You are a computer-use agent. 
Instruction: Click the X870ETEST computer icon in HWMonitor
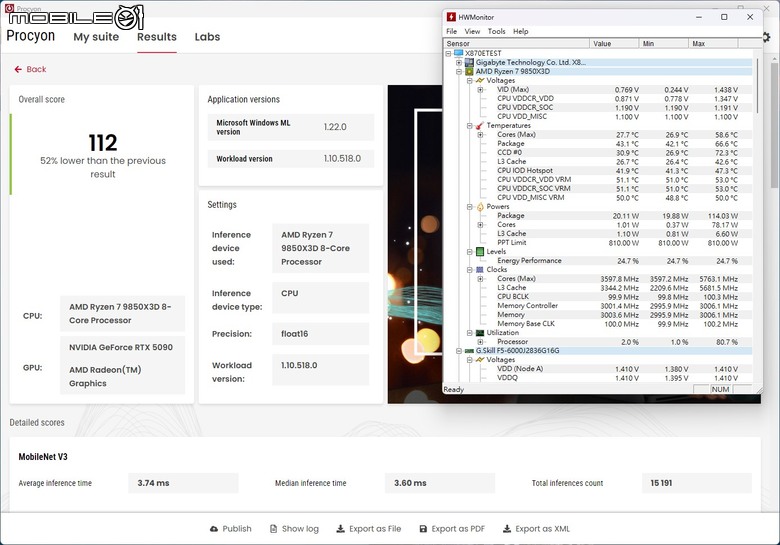[x=458, y=53]
